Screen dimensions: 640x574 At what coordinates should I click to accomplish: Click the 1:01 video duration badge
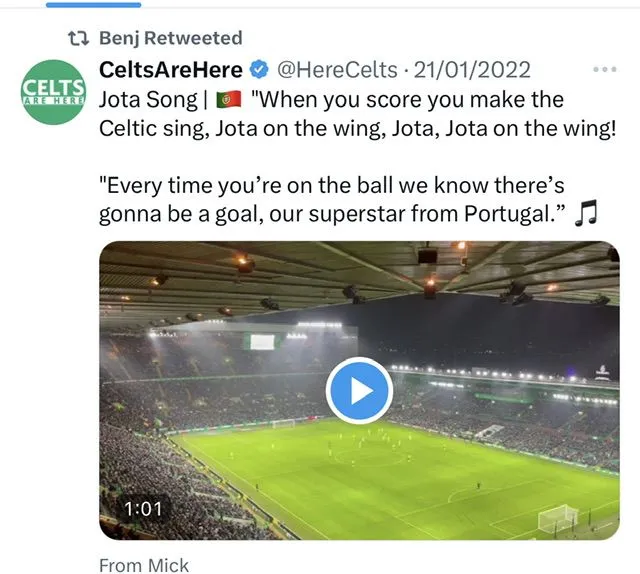tap(142, 509)
